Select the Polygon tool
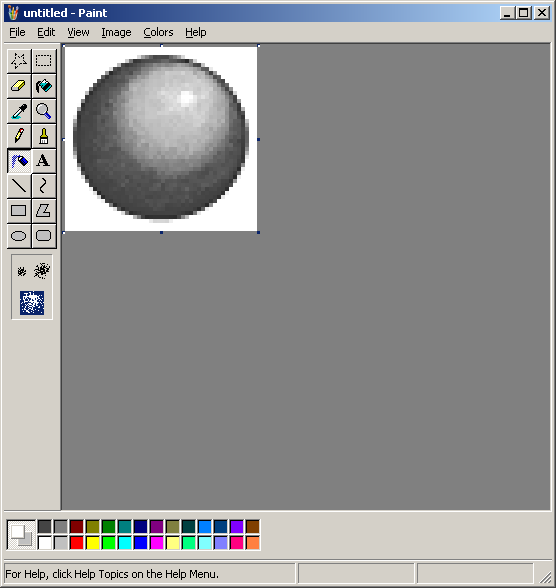 (x=44, y=211)
